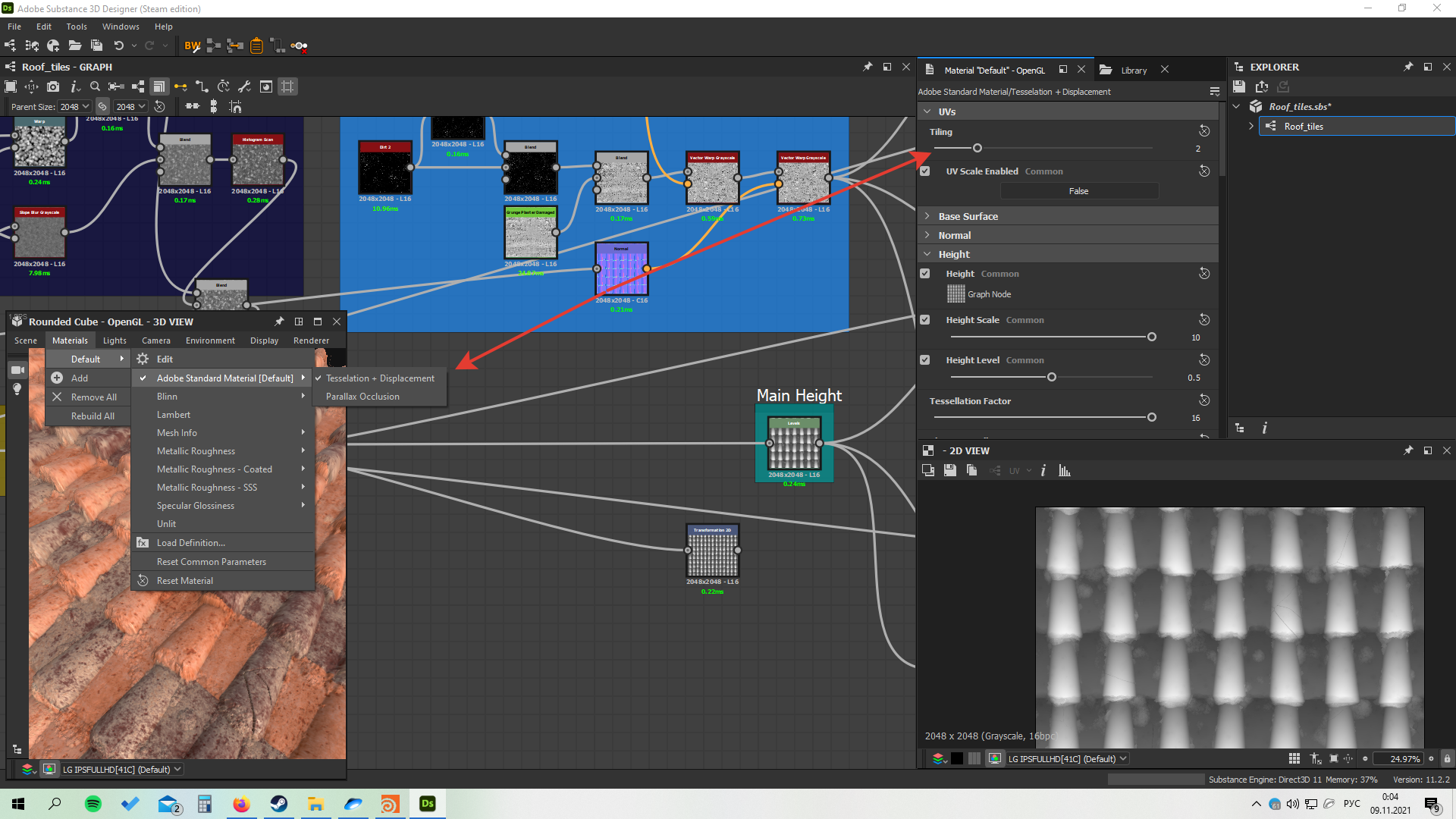This screenshot has height=819, width=1456.
Task: Click the new Substance graph icon
Action: 10,45
